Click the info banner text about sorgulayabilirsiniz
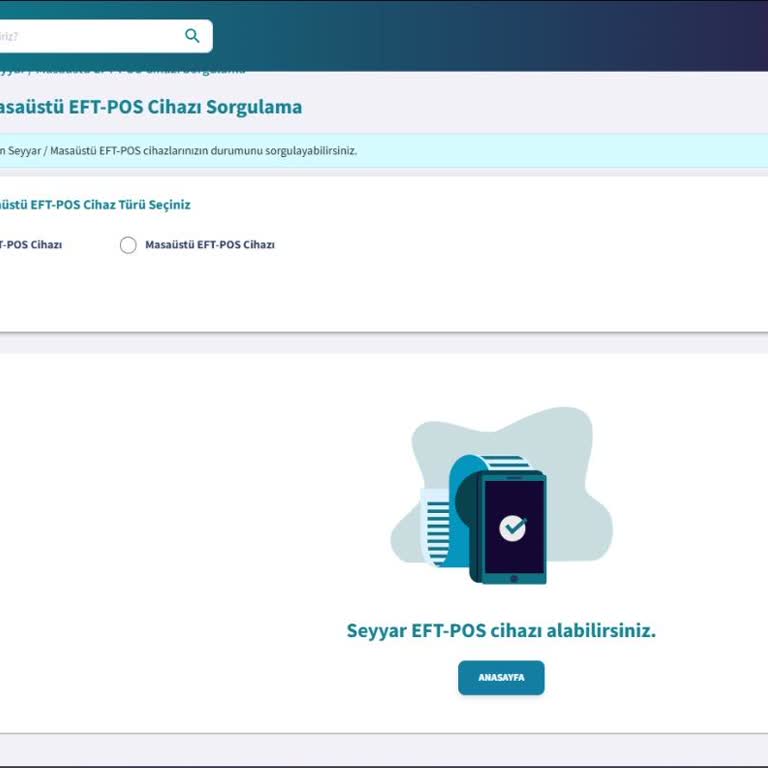Screen dimensions: 768x768 coord(178,151)
